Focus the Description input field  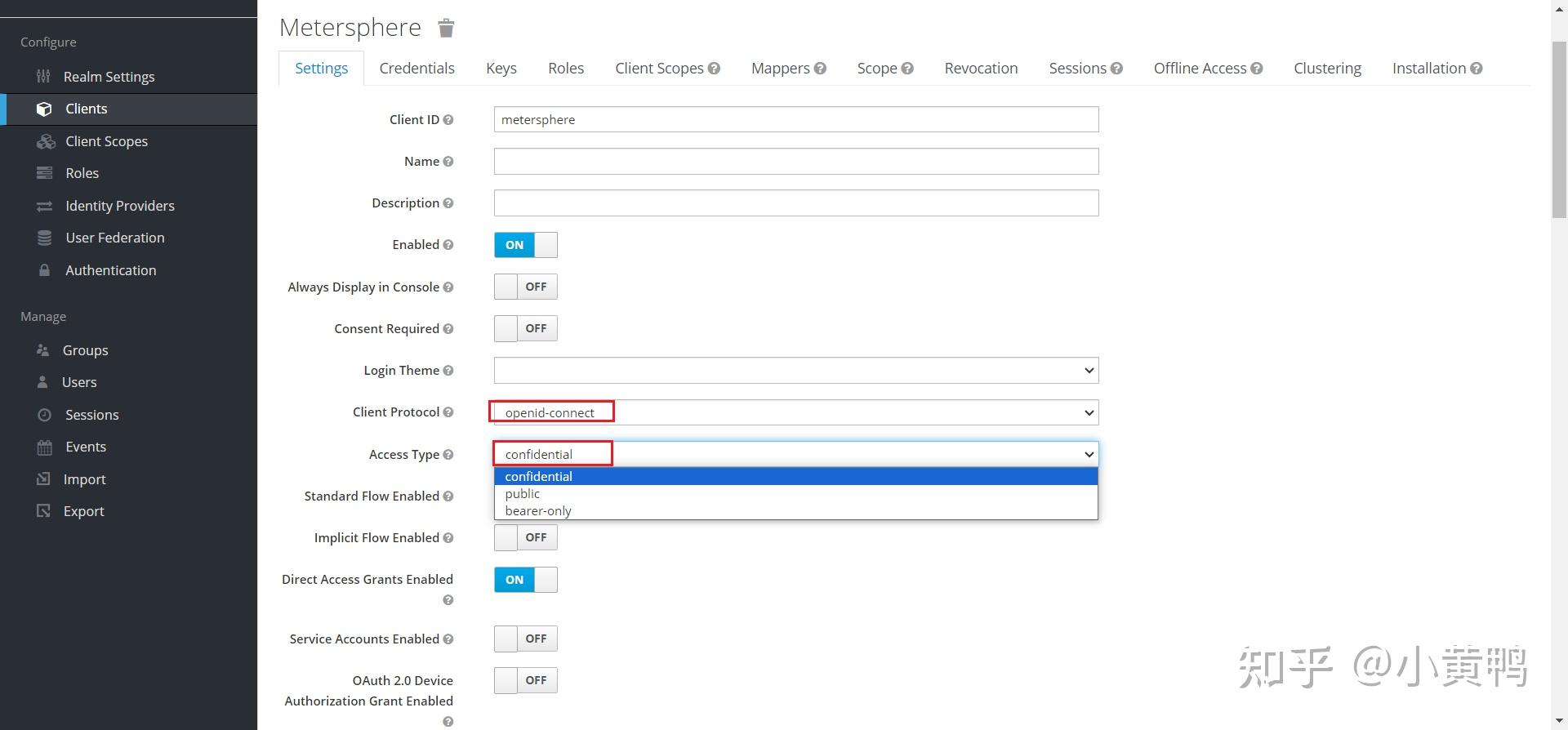coord(796,203)
